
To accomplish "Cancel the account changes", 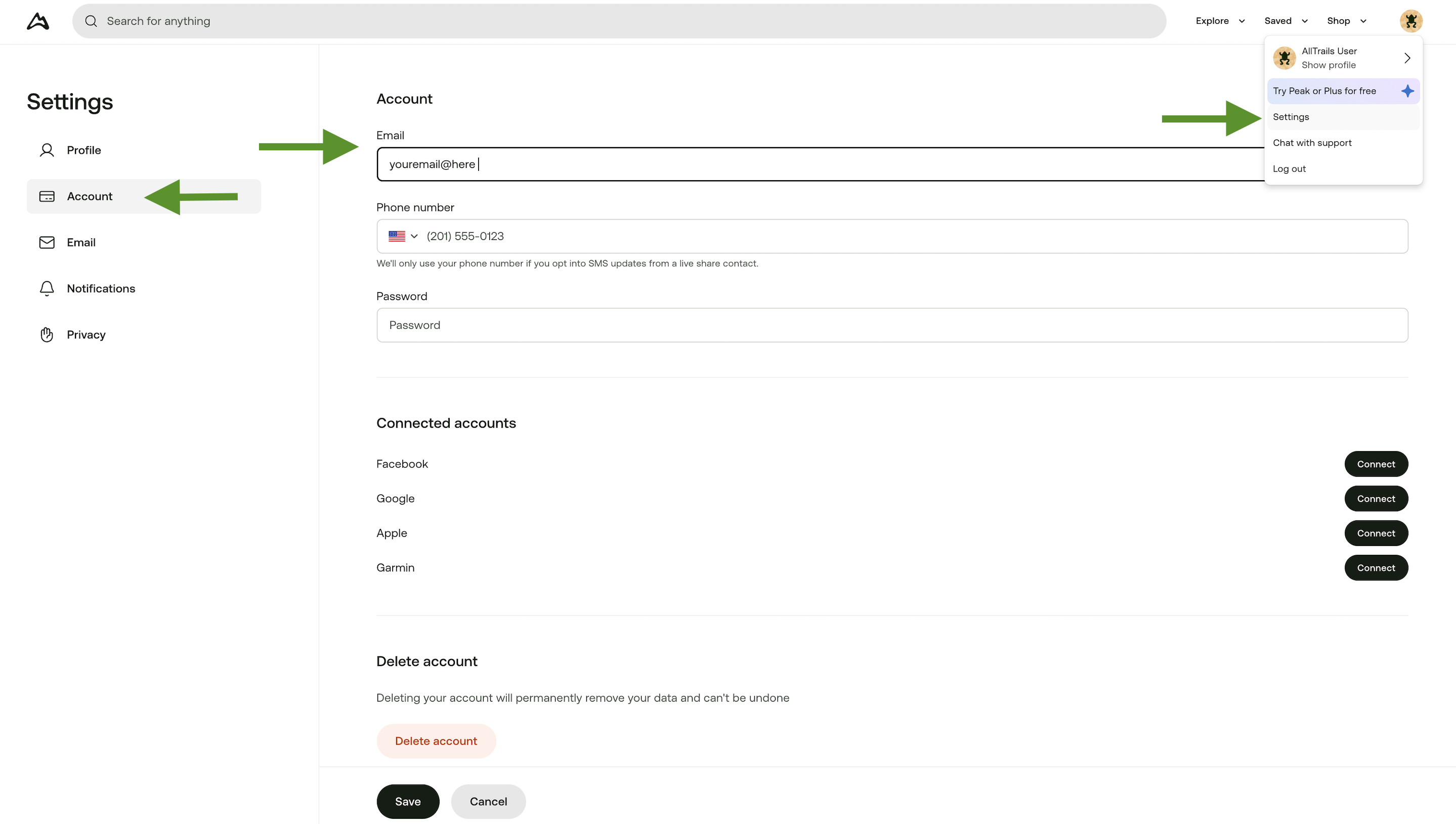I will (488, 801).
